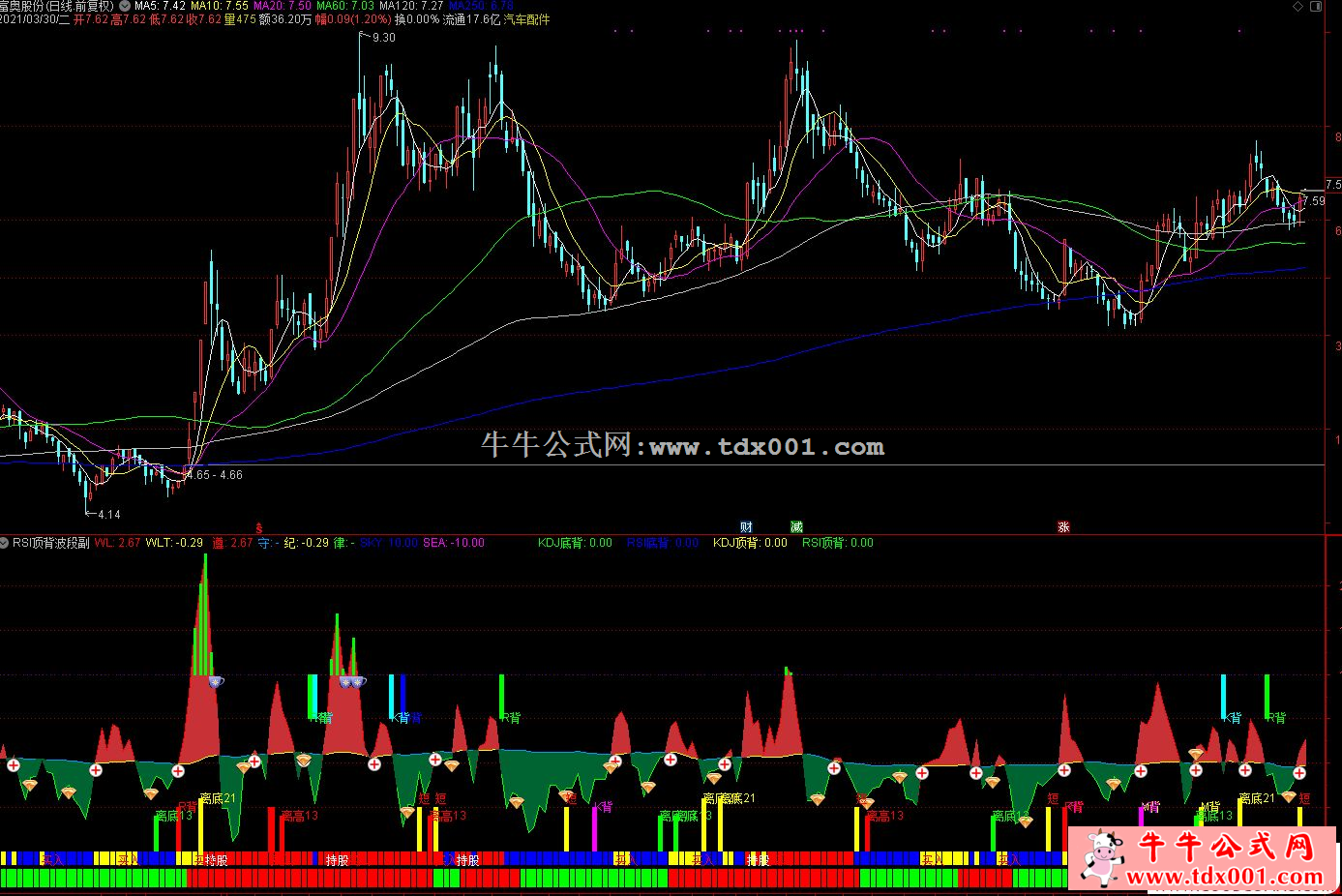
Task: Click the leftmost 买入 label in signal bar
Action: point(52,859)
